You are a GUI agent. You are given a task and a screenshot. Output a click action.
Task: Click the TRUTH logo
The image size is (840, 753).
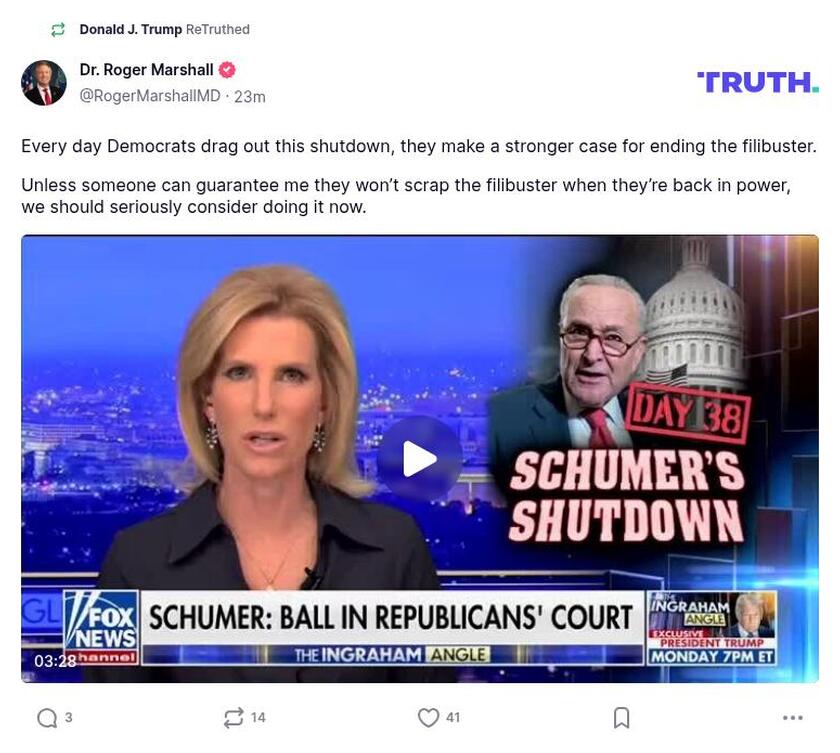point(758,82)
